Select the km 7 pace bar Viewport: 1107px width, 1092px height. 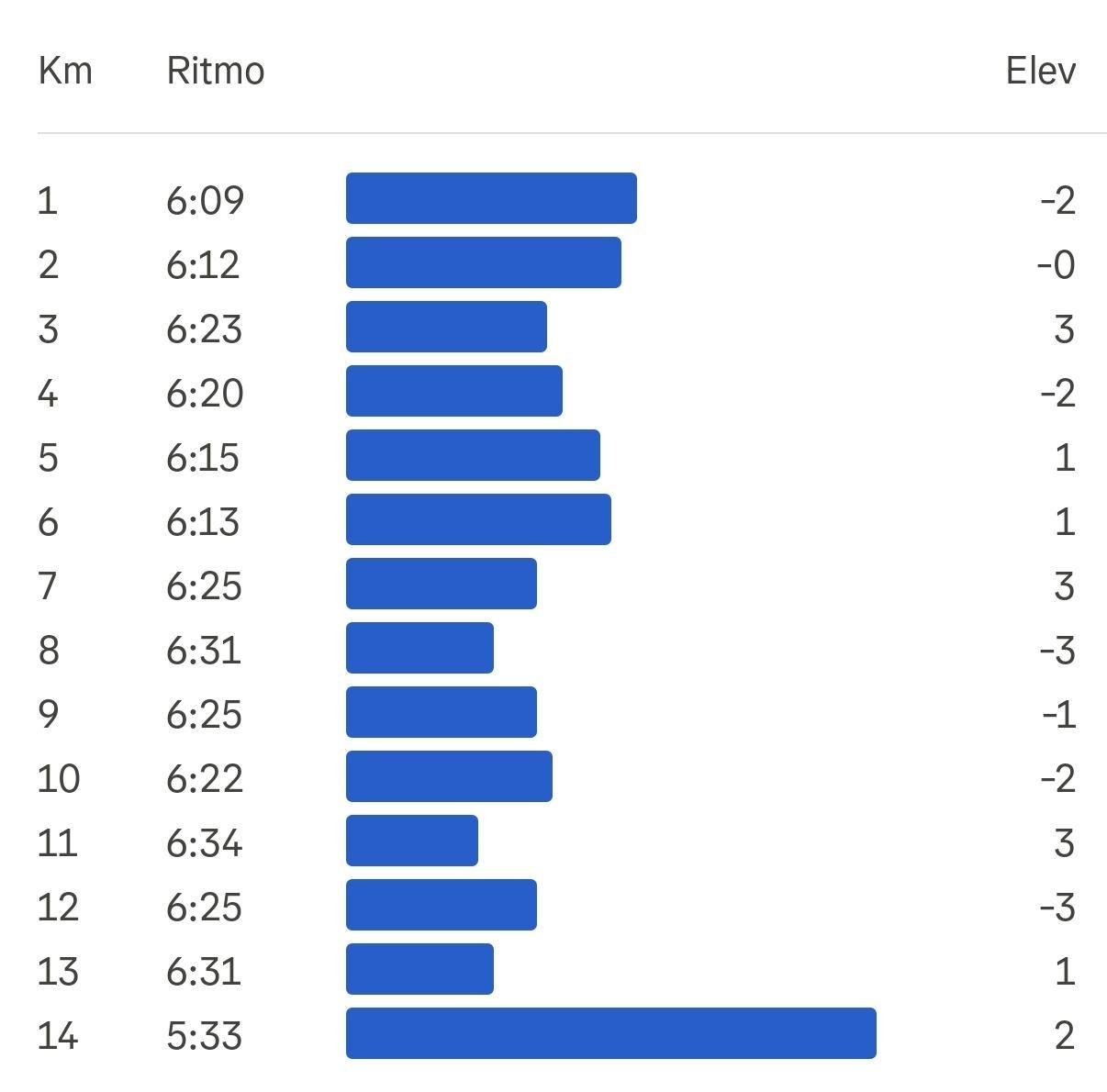coord(442,584)
